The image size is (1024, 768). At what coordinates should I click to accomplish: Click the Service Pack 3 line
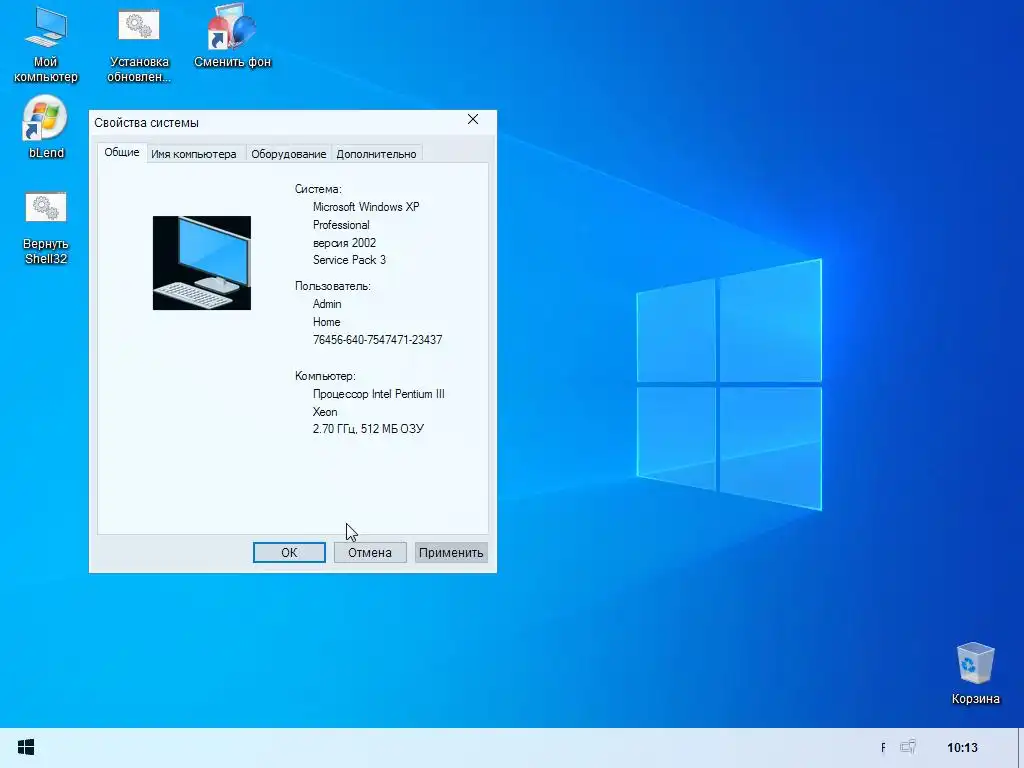[349, 260]
